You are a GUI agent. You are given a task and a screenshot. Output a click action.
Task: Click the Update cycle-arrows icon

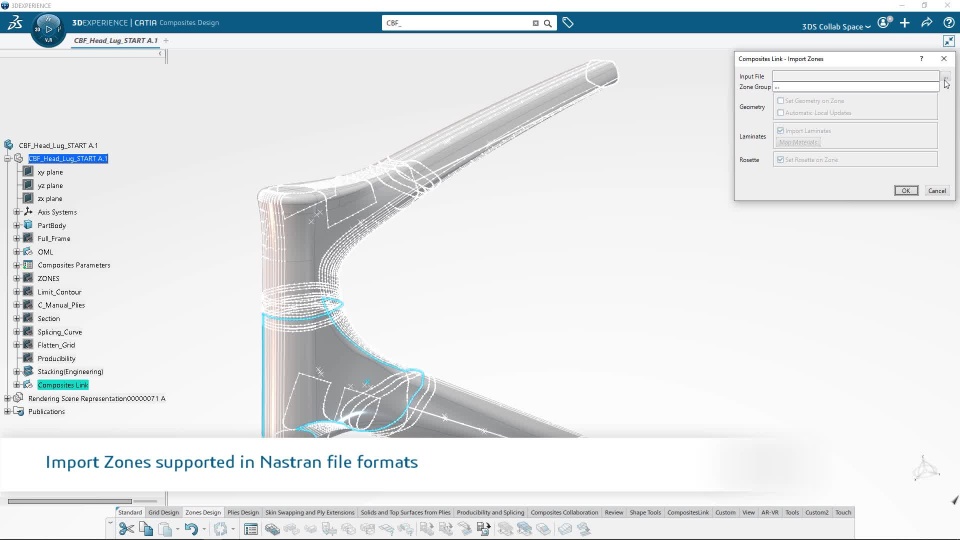pos(220,528)
